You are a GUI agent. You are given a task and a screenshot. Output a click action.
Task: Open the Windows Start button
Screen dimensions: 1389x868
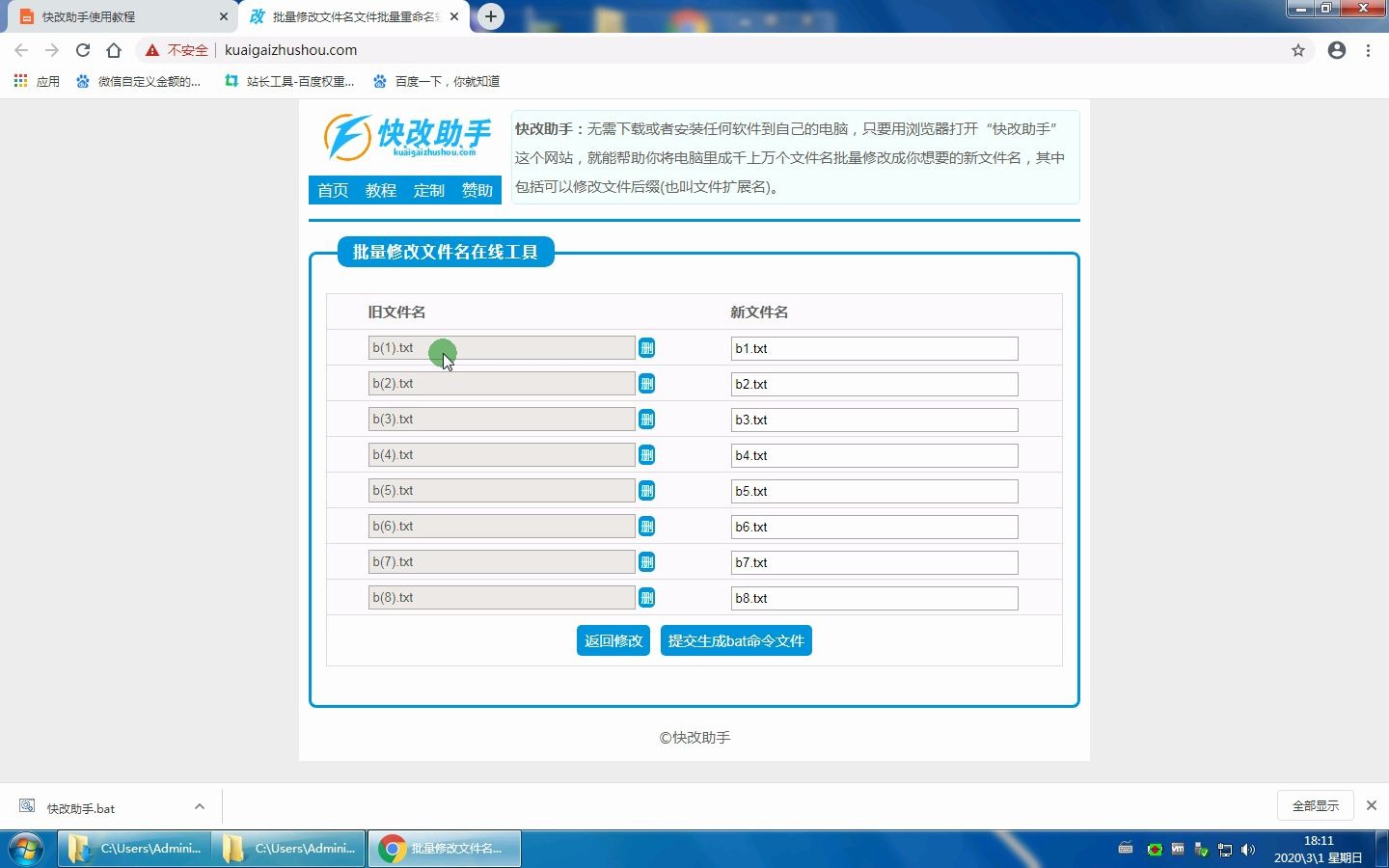coord(25,849)
